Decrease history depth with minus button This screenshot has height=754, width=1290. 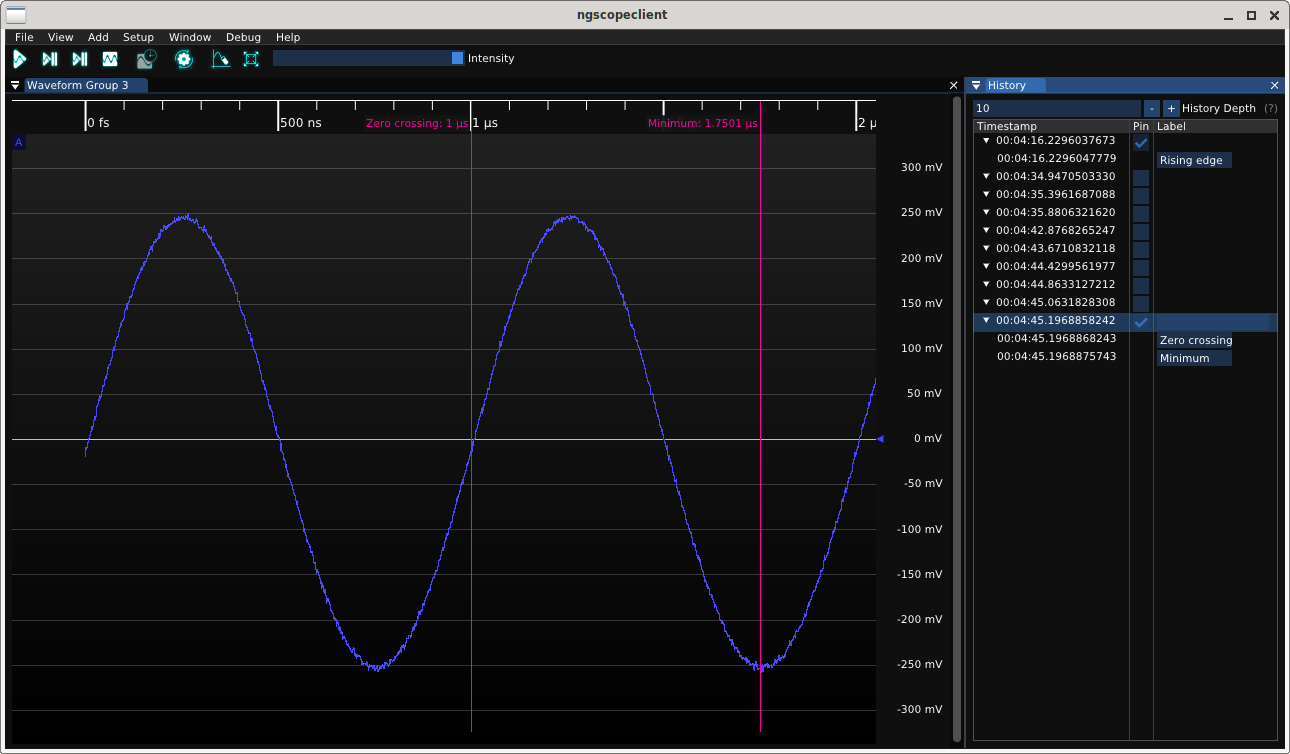[1152, 108]
